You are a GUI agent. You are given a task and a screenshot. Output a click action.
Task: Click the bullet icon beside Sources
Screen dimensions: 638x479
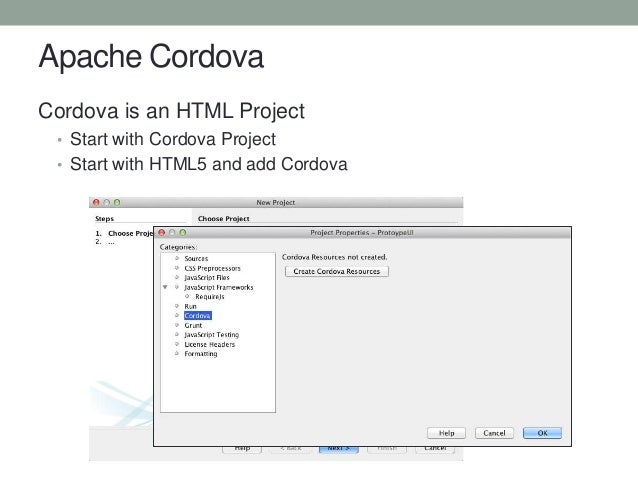pos(177,258)
